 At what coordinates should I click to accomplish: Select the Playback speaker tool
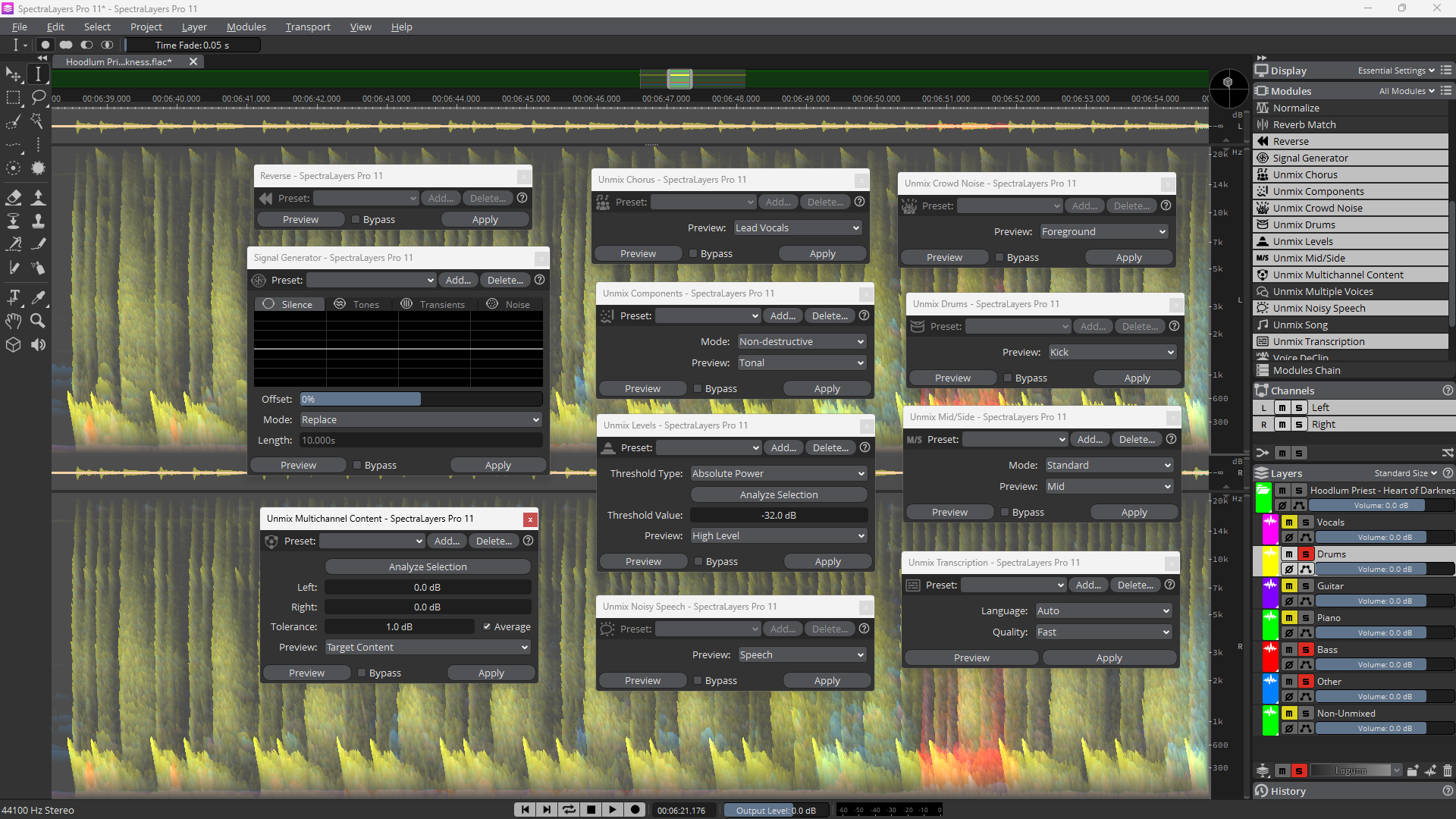pos(38,345)
